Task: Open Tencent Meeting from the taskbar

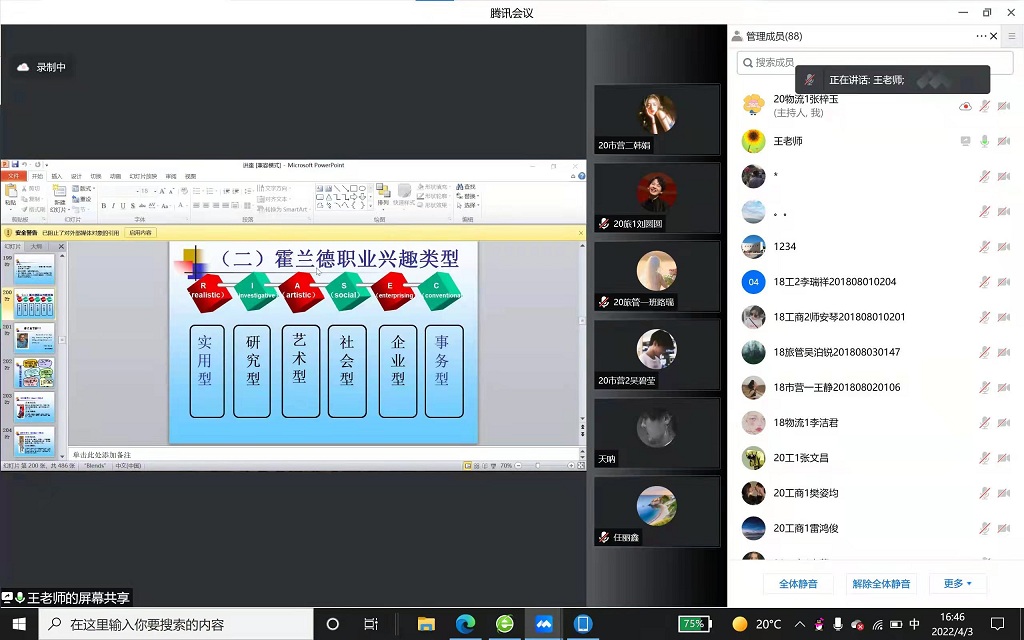Action: (x=544, y=624)
